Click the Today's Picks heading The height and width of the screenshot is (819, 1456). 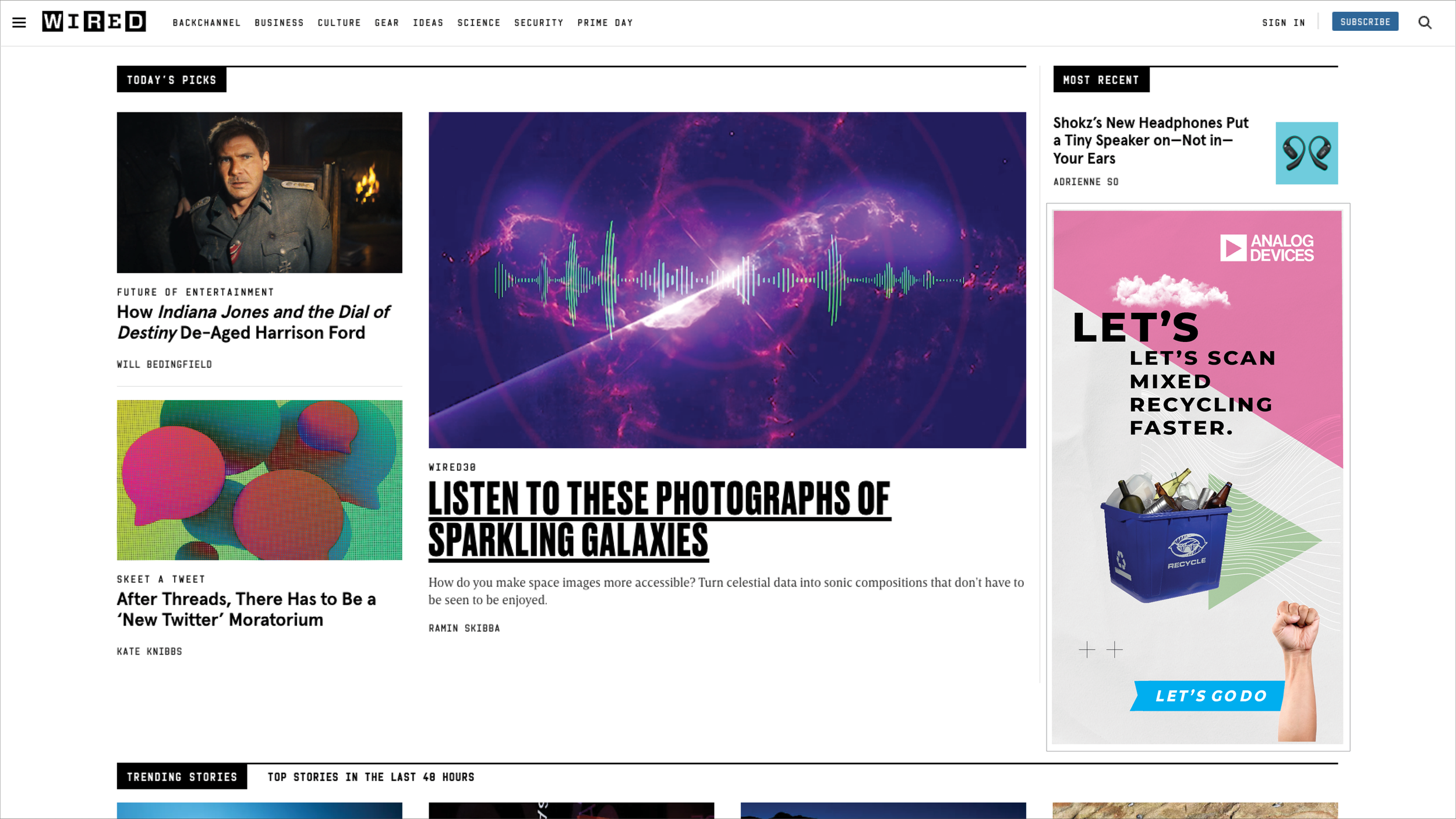(171, 80)
